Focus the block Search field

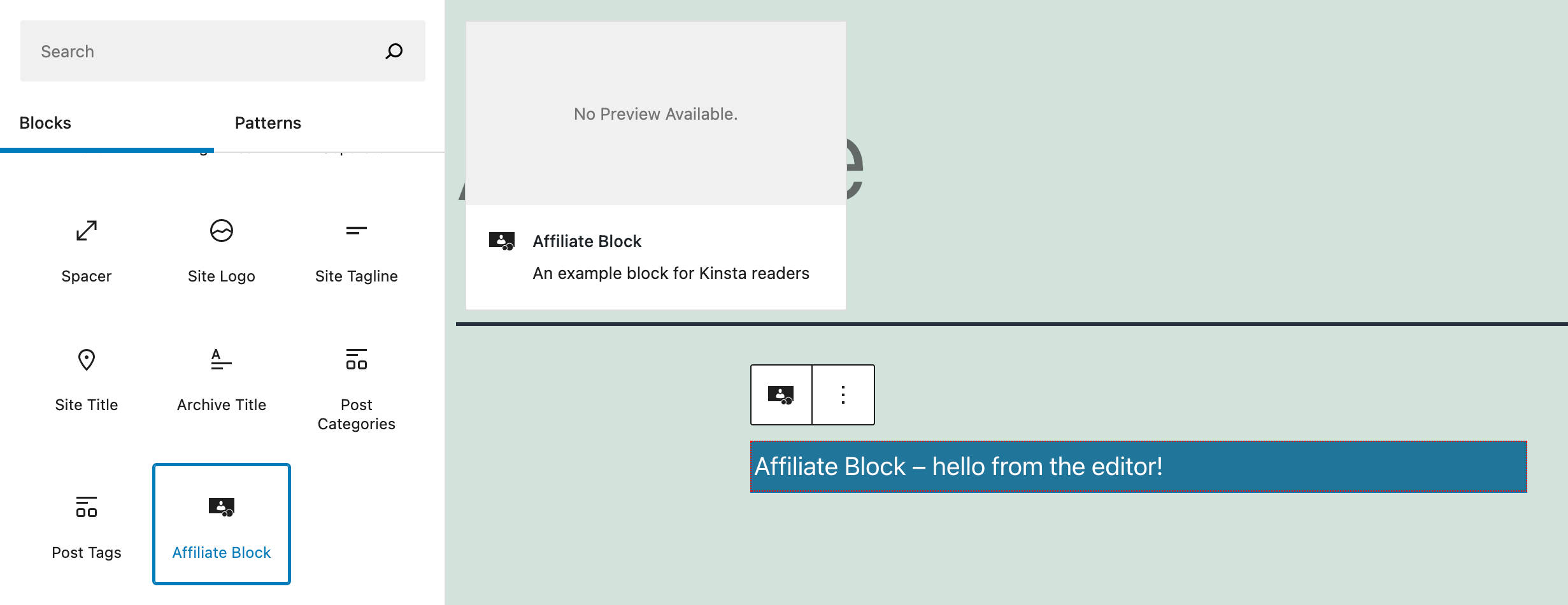[x=204, y=51]
